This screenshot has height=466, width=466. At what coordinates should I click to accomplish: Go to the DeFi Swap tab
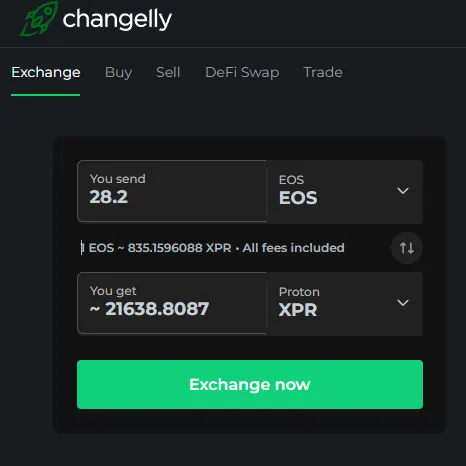(x=242, y=72)
